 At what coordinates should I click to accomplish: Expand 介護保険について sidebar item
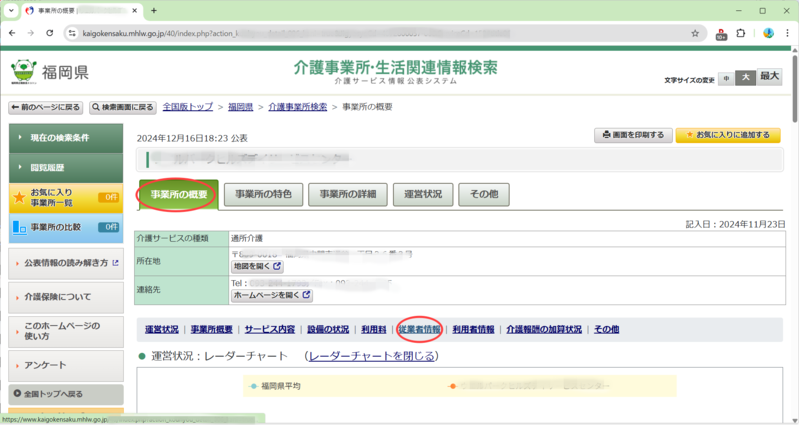[x=65, y=297]
